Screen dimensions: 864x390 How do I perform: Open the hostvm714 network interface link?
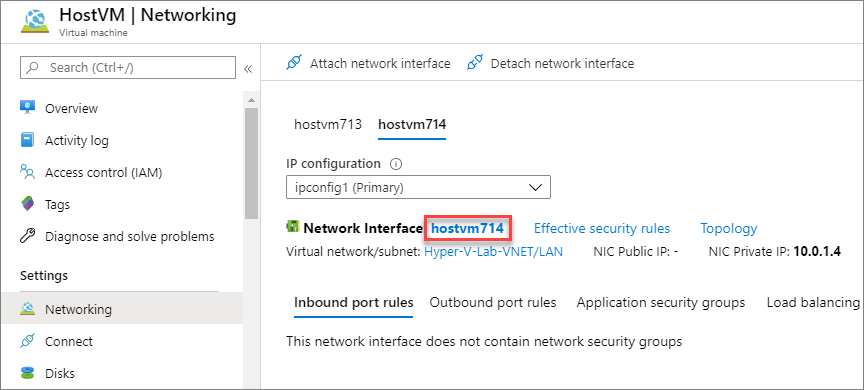click(x=467, y=228)
